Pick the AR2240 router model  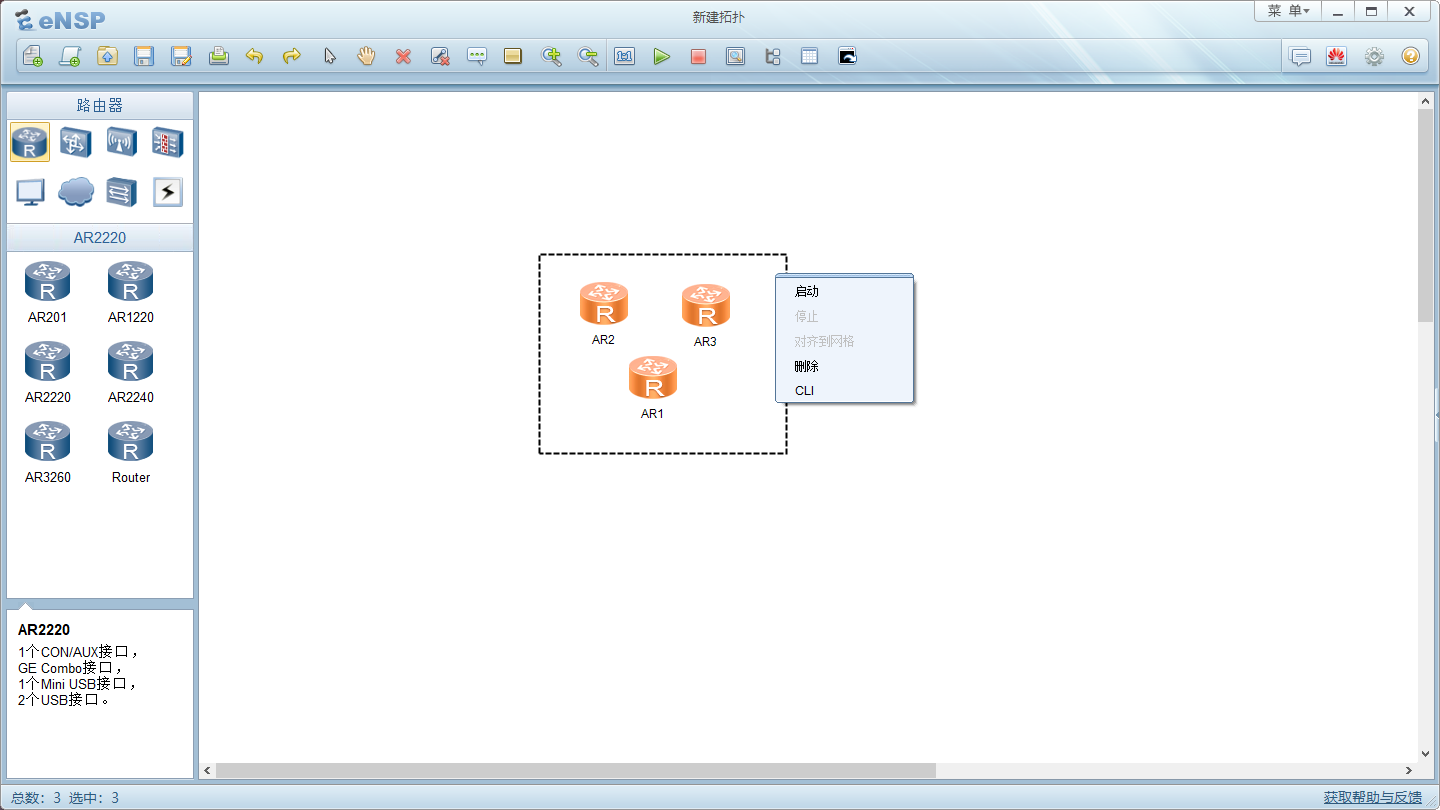tap(130, 372)
